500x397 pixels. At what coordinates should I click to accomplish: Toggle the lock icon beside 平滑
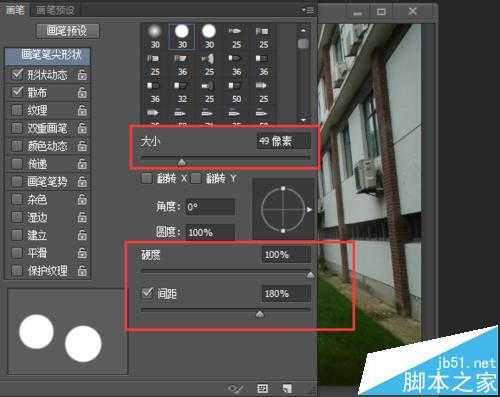point(82,253)
